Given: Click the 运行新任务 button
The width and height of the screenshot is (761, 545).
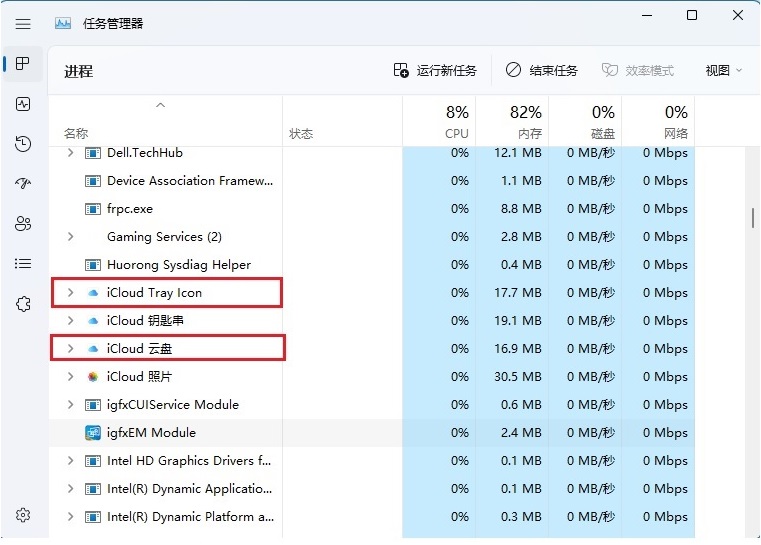Looking at the screenshot, I should [x=435, y=71].
